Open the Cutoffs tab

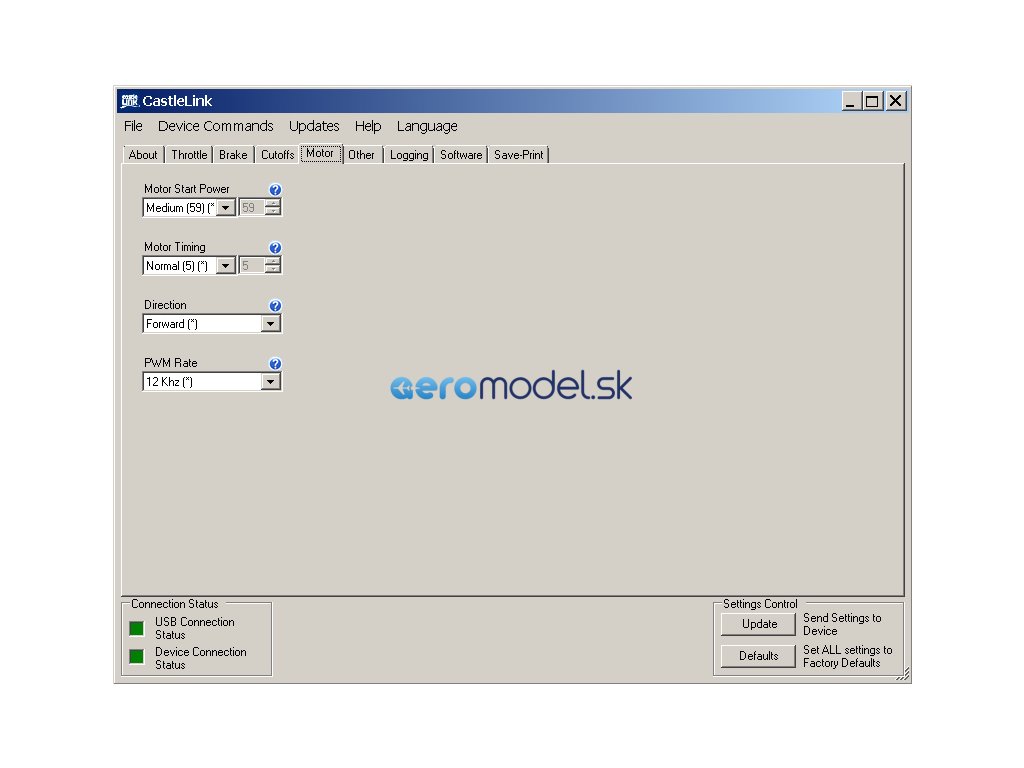[277, 155]
